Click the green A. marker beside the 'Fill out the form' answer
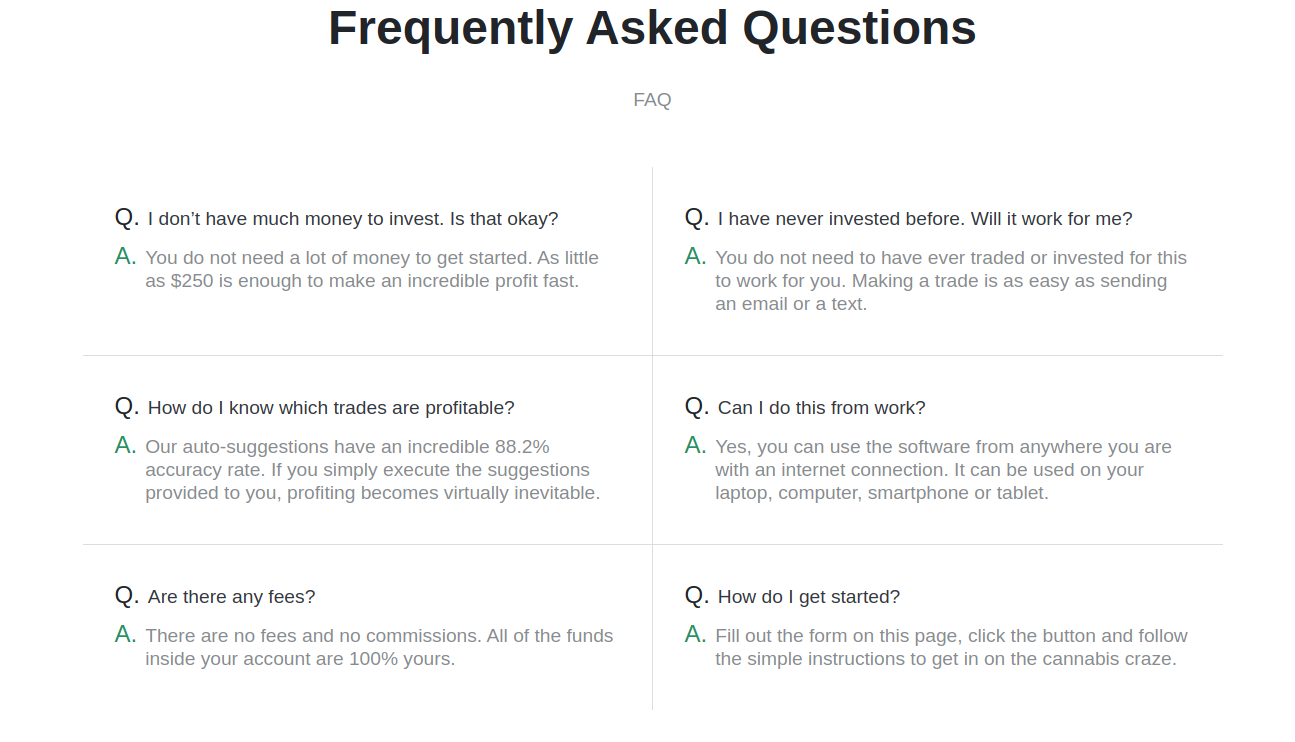This screenshot has width=1295, height=742. 696,634
